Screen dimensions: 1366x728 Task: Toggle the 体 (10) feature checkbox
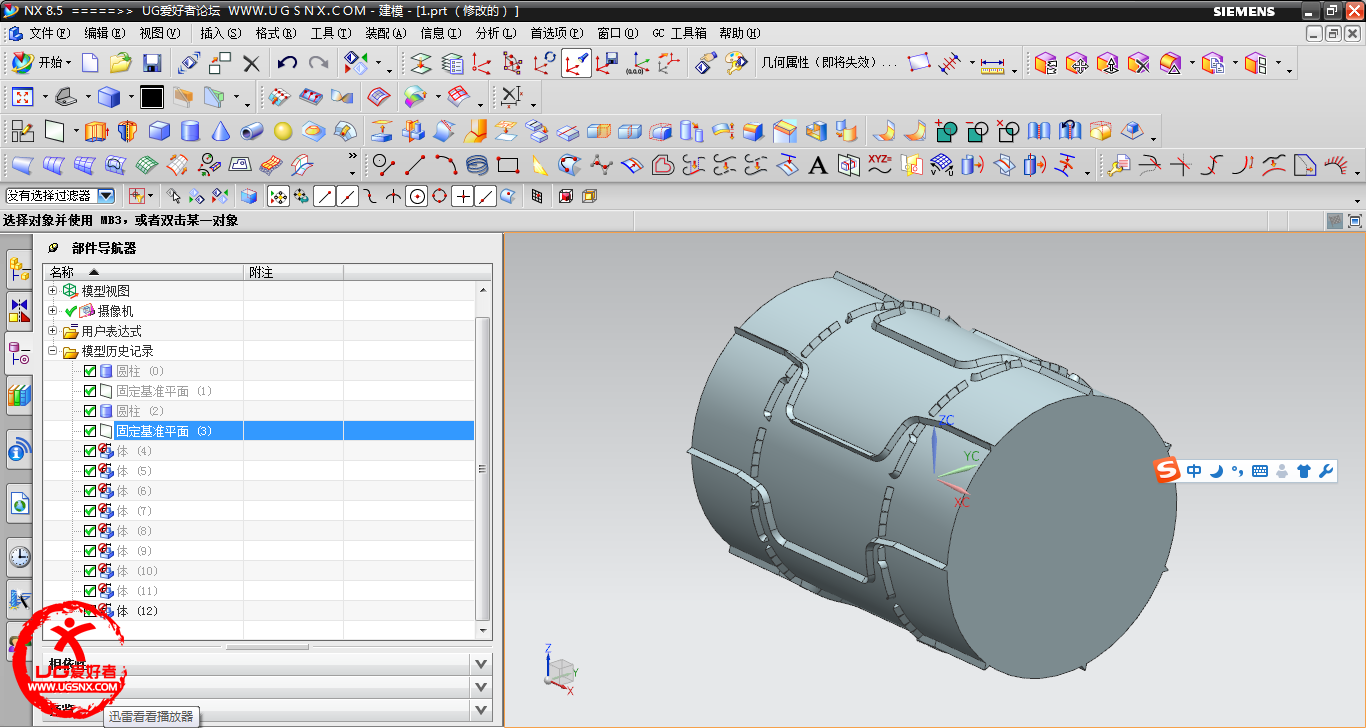point(90,571)
